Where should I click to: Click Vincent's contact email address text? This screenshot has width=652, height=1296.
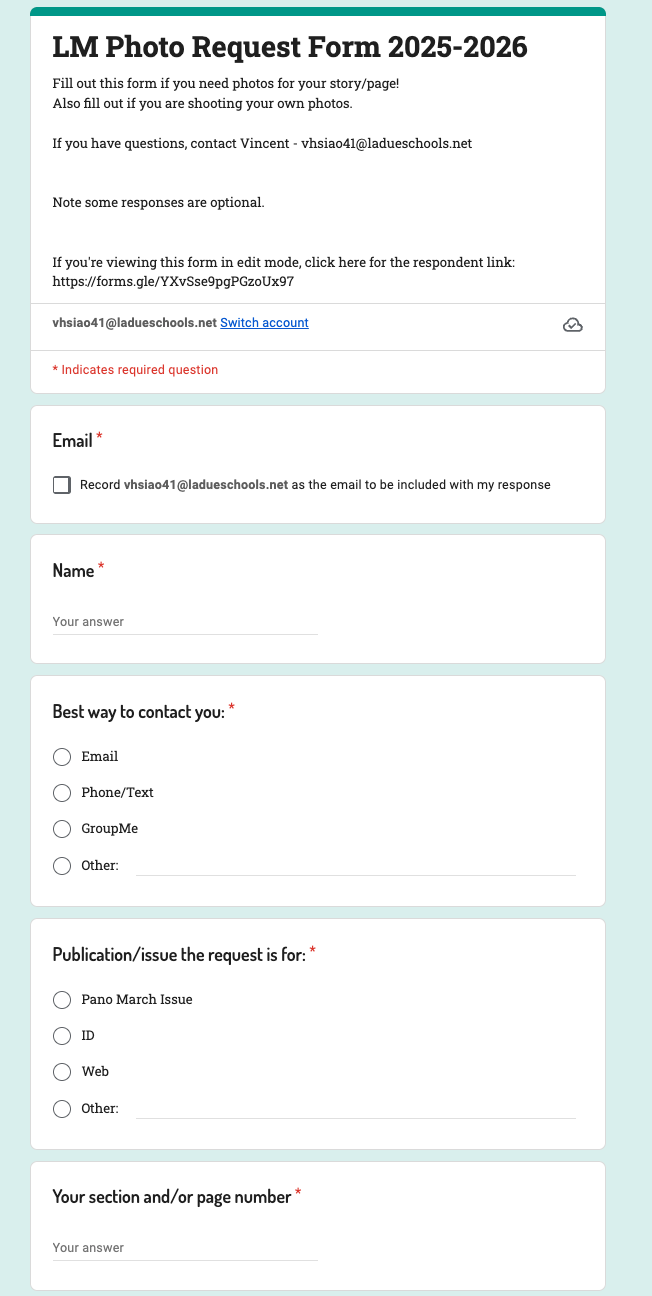(x=387, y=144)
